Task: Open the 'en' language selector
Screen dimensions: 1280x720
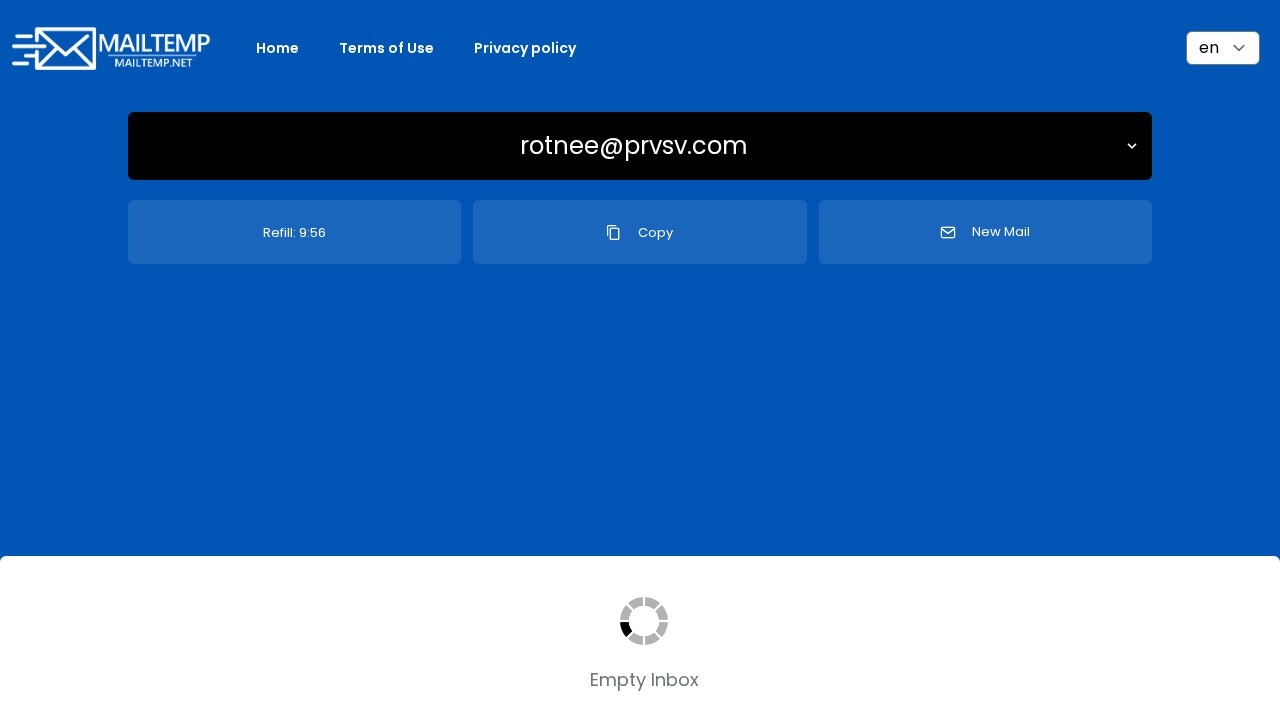Action: [x=1222, y=48]
